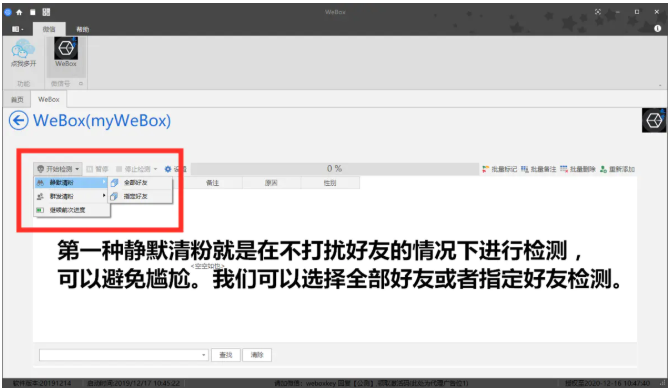Select 指定好友 specified friends submenu item

(x=140, y=196)
